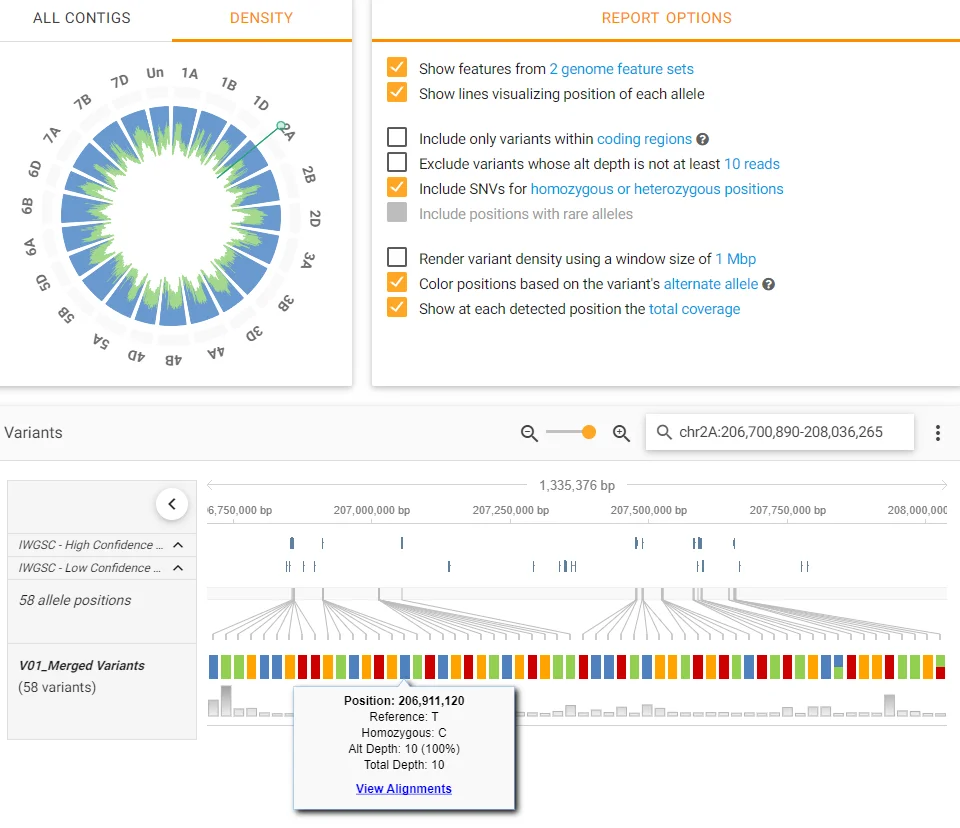
Task: Switch to the All Contigs tab
Action: [82, 18]
